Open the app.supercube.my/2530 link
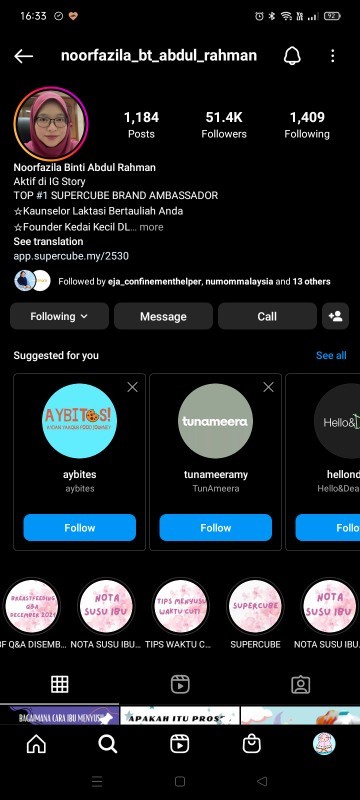 [71, 256]
